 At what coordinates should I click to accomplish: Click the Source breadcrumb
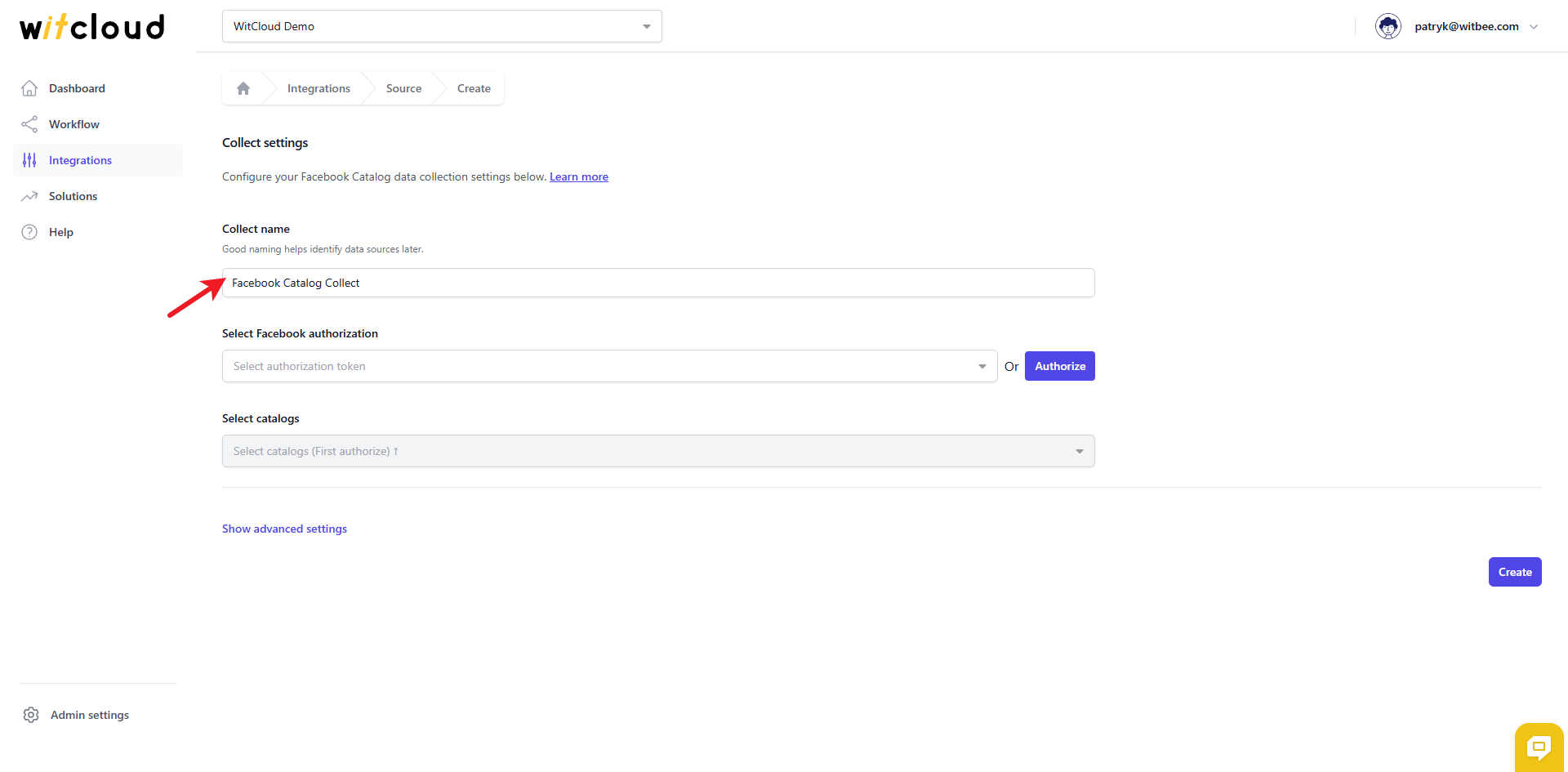pyautogui.click(x=403, y=88)
